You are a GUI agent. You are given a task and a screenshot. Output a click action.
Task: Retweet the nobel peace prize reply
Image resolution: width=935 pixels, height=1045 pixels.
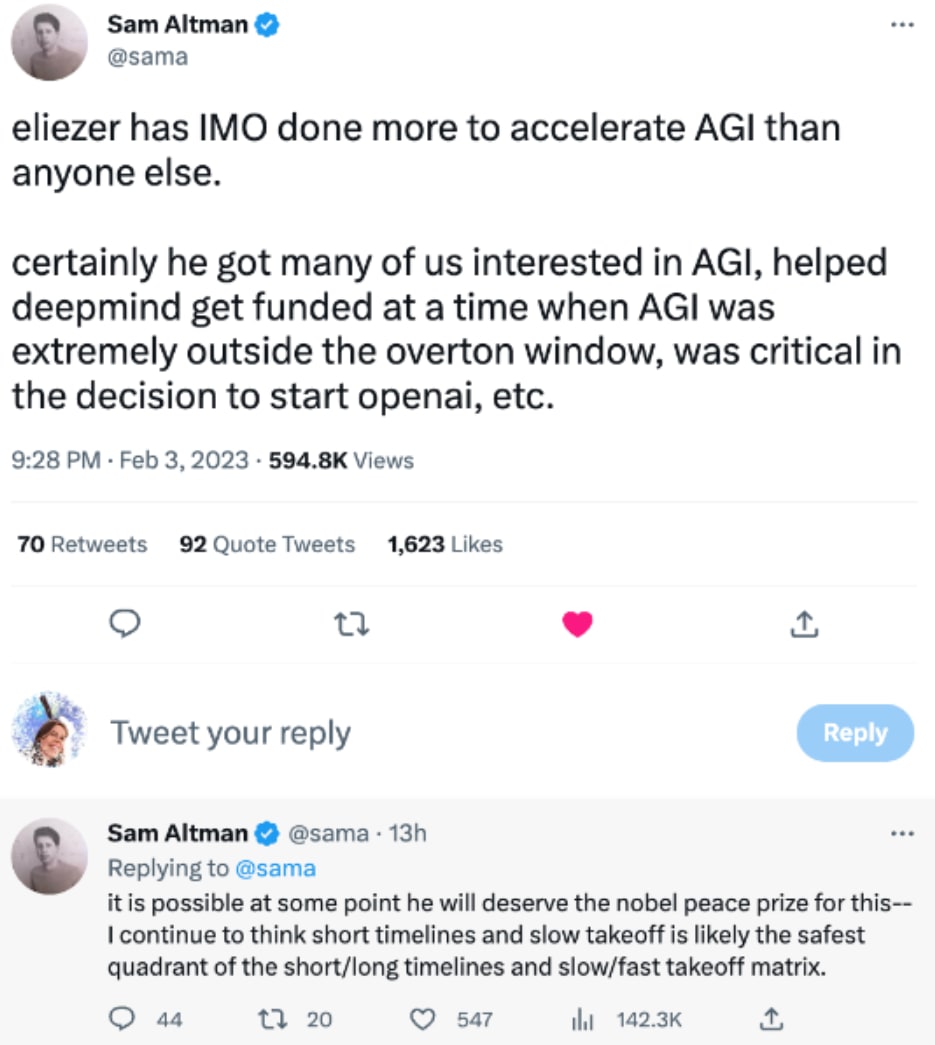click(x=269, y=1019)
